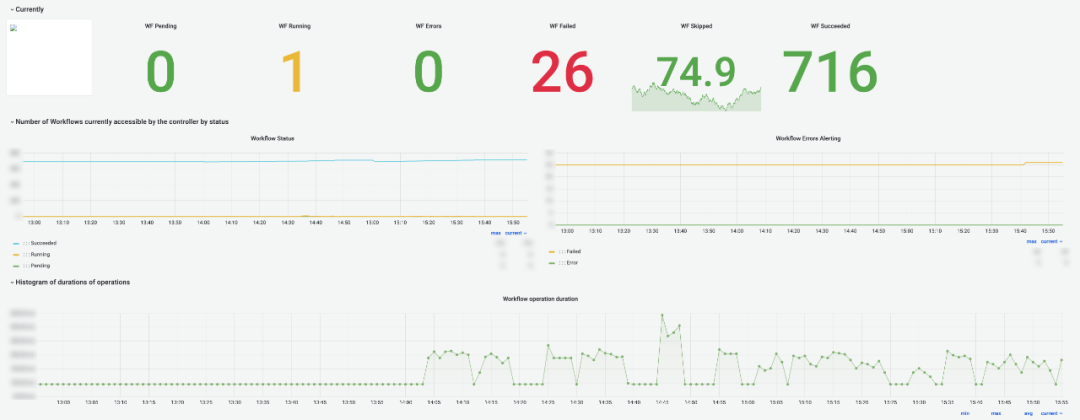This screenshot has width=1080, height=420.
Task: Click the WF Running value 1
Action: coord(293,72)
